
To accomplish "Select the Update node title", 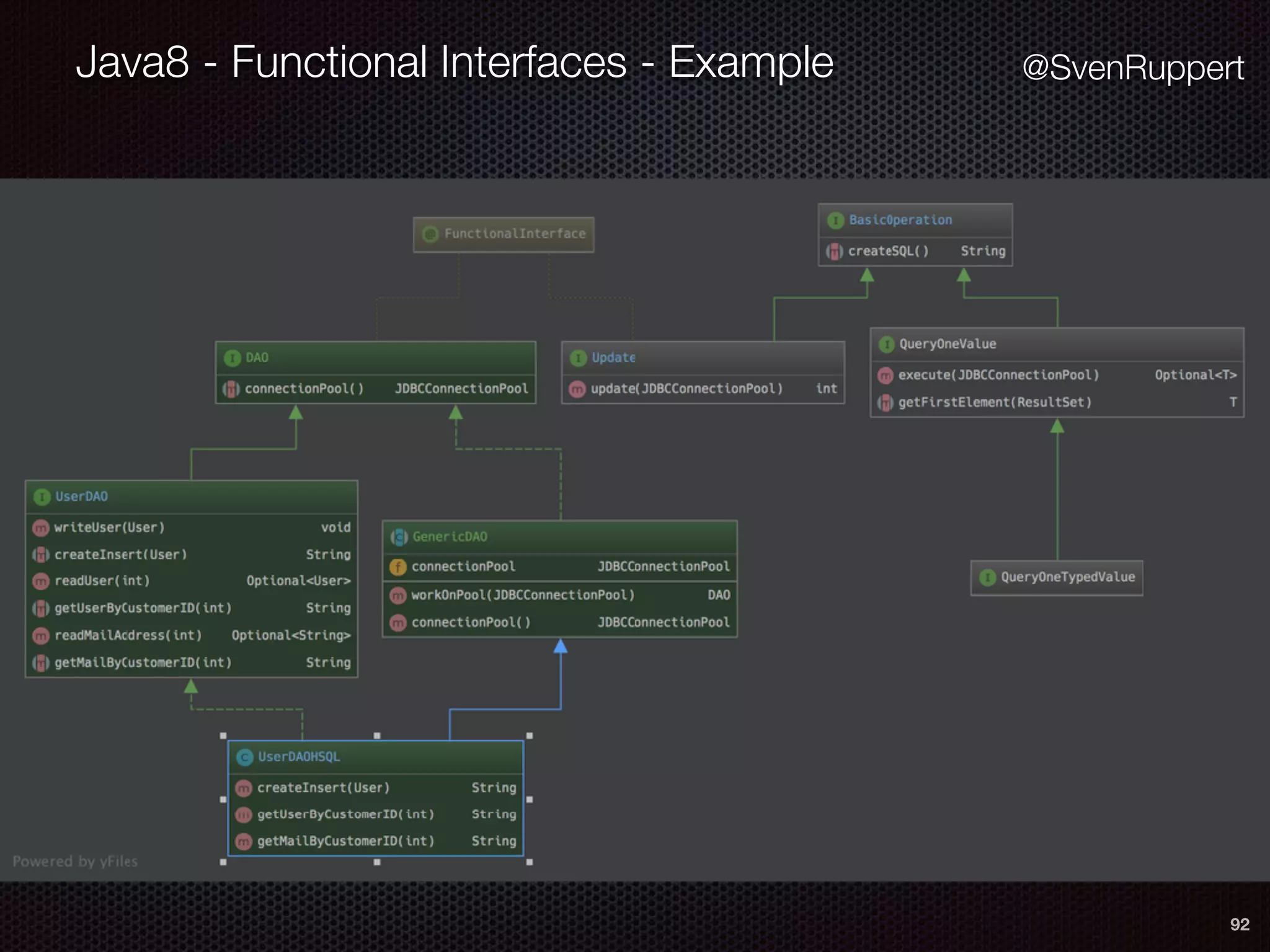I will click(x=613, y=358).
